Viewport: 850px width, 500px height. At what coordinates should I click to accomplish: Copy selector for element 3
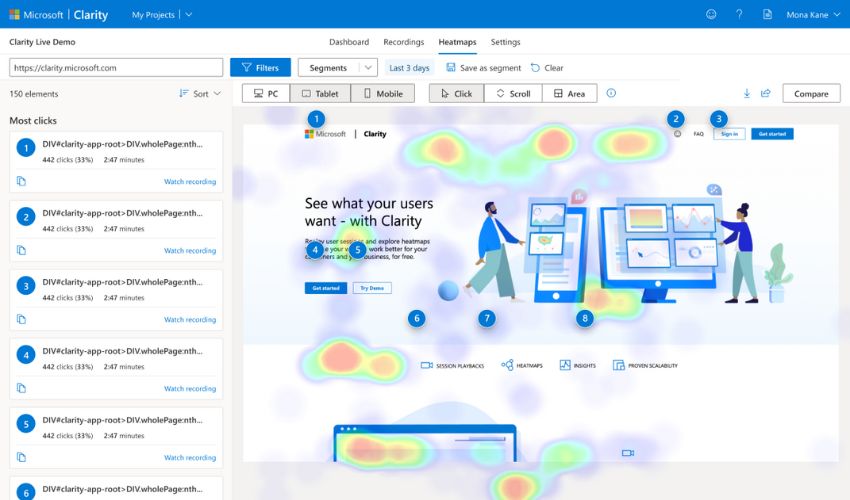[21, 319]
